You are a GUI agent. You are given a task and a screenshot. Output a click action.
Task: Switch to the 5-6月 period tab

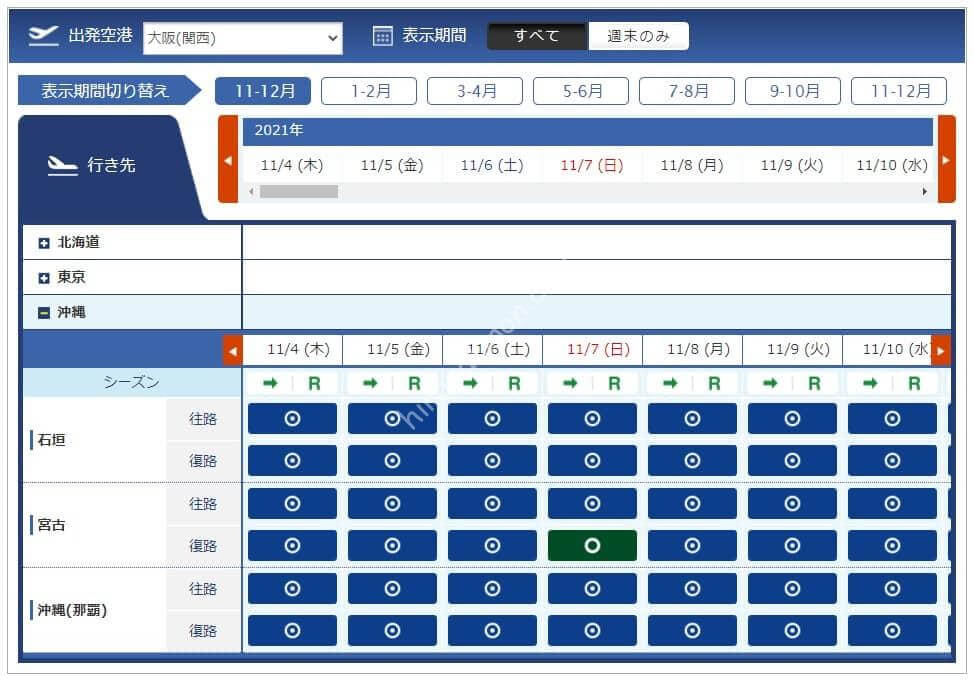pyautogui.click(x=581, y=91)
